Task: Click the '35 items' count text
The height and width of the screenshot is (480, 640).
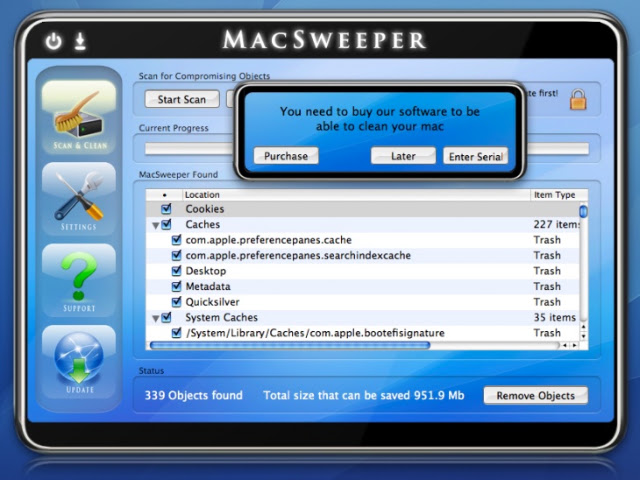Action: pyautogui.click(x=555, y=318)
